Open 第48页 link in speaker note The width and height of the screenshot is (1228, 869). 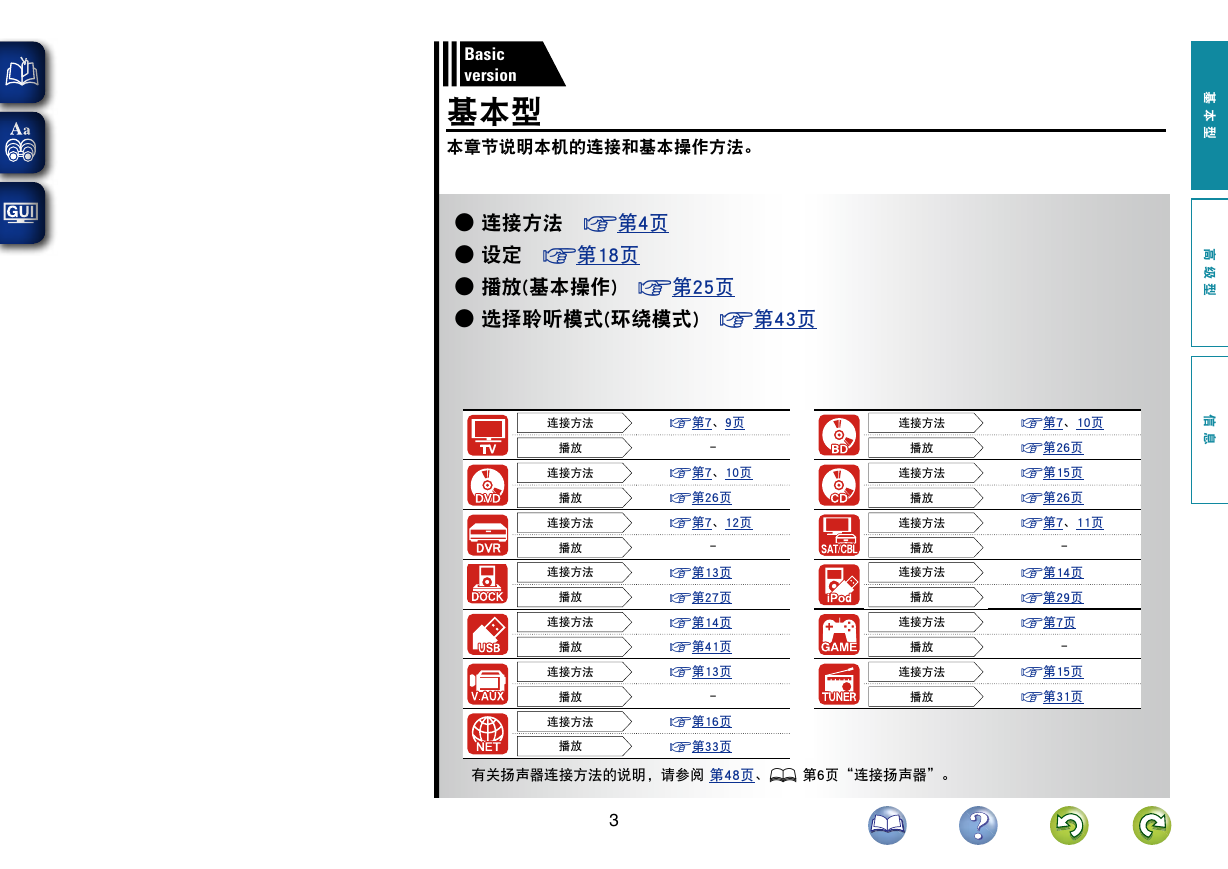click(x=732, y=775)
